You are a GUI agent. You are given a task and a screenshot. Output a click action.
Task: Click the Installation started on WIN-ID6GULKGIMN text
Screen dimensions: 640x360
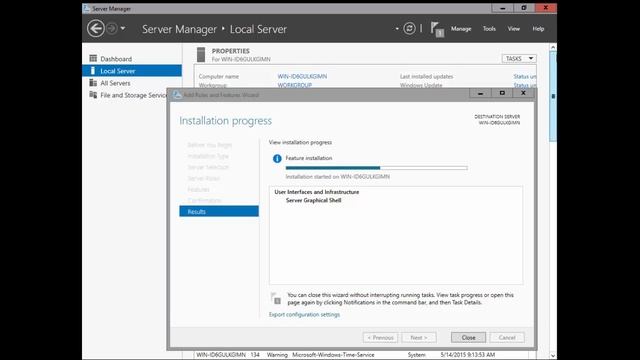coord(338,177)
